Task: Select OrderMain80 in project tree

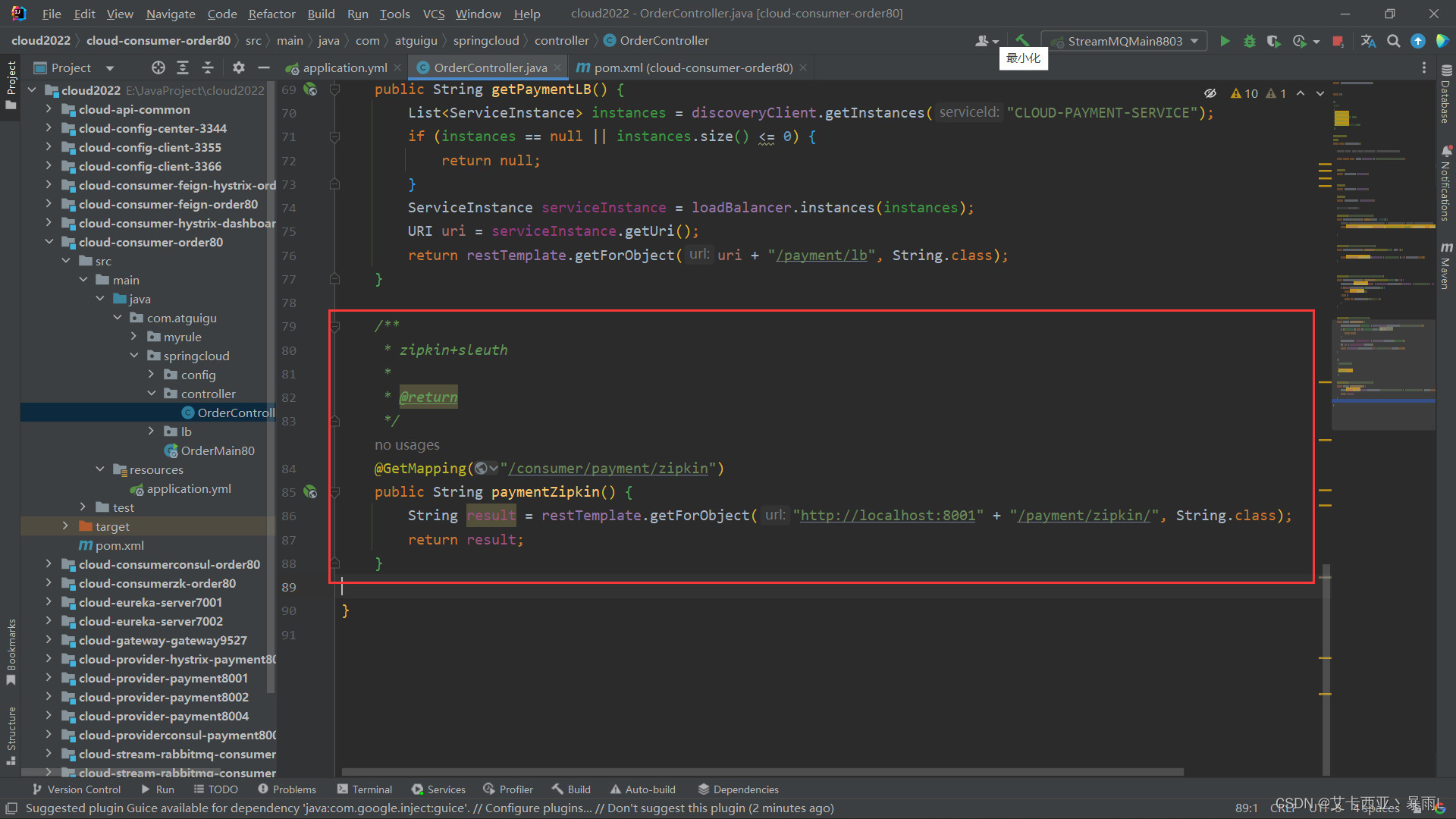Action: [x=218, y=450]
